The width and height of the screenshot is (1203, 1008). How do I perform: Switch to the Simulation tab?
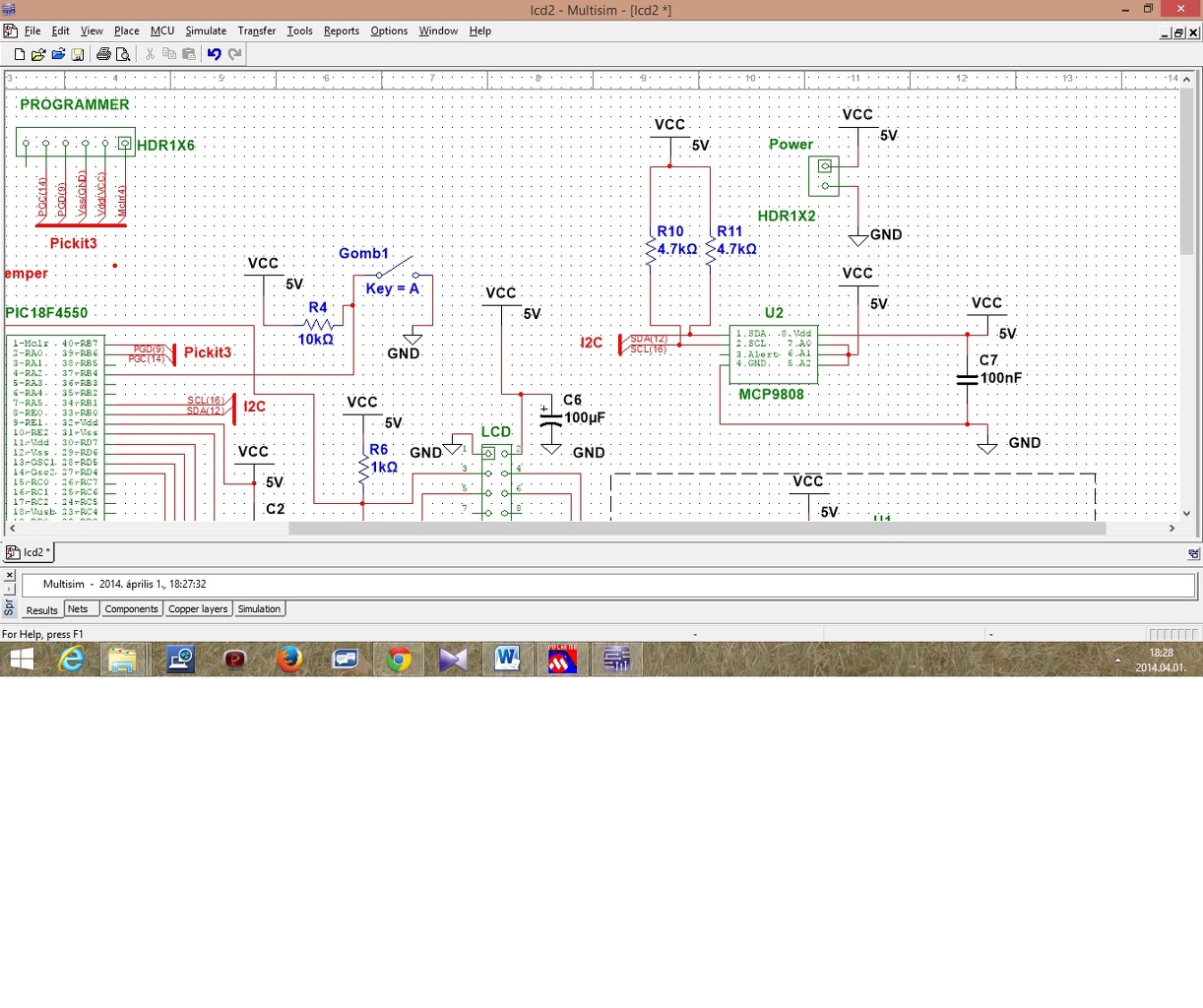click(259, 609)
